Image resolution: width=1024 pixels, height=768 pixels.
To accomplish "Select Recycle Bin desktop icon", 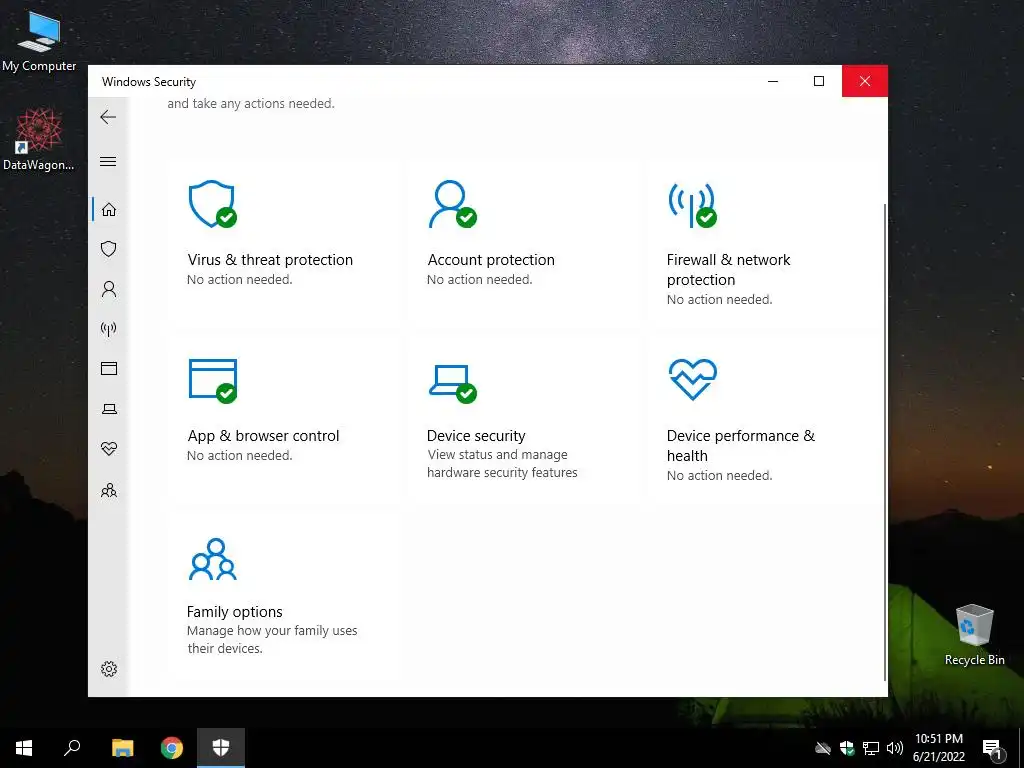I will click(x=974, y=635).
